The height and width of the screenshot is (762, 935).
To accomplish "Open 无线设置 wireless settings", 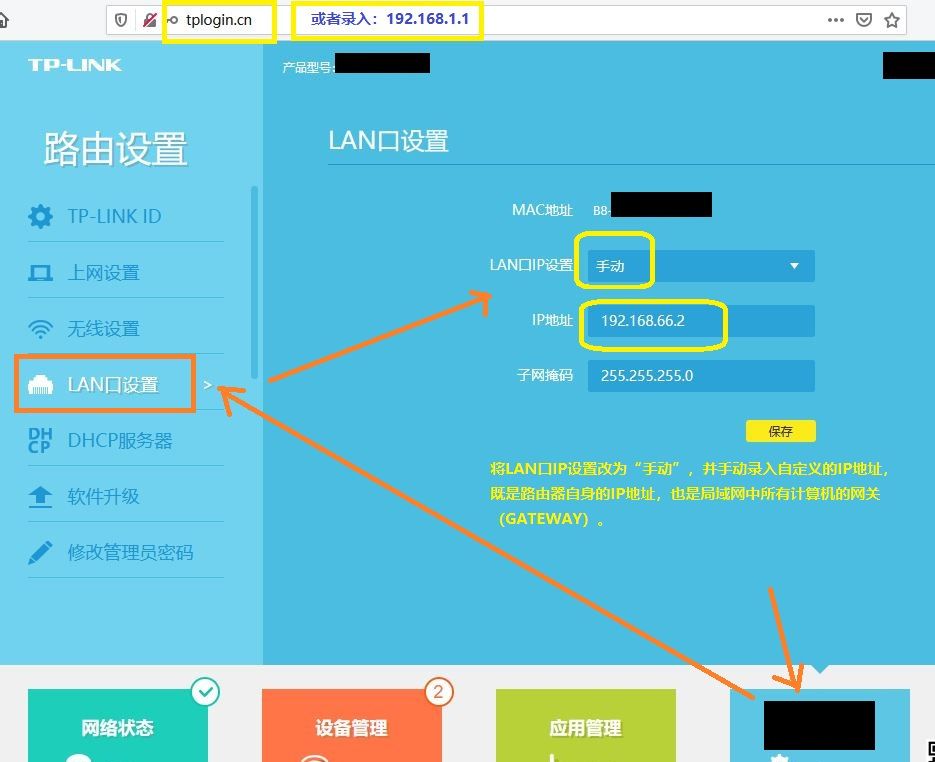I will pos(126,329).
